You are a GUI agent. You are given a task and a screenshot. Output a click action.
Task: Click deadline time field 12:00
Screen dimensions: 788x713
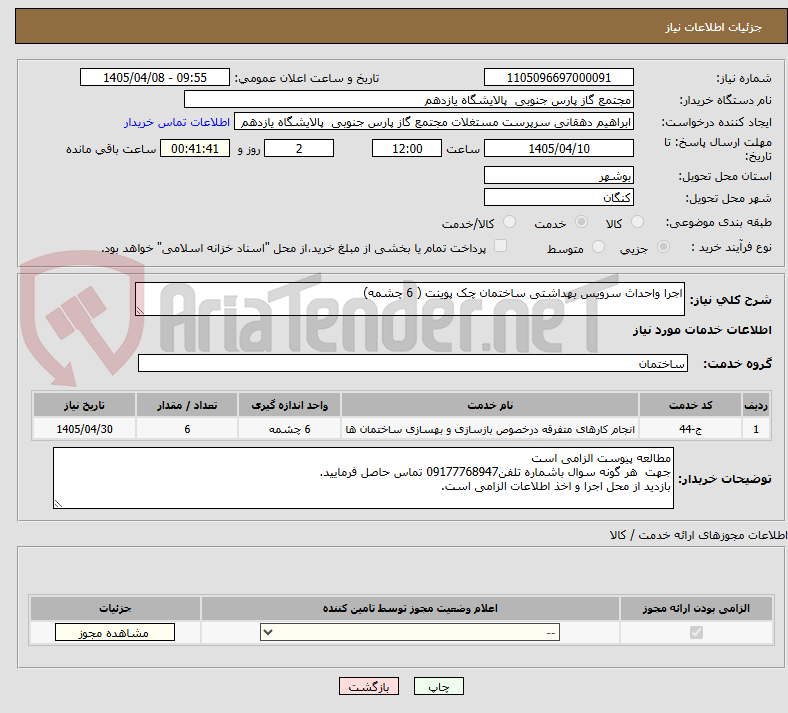coord(407,148)
